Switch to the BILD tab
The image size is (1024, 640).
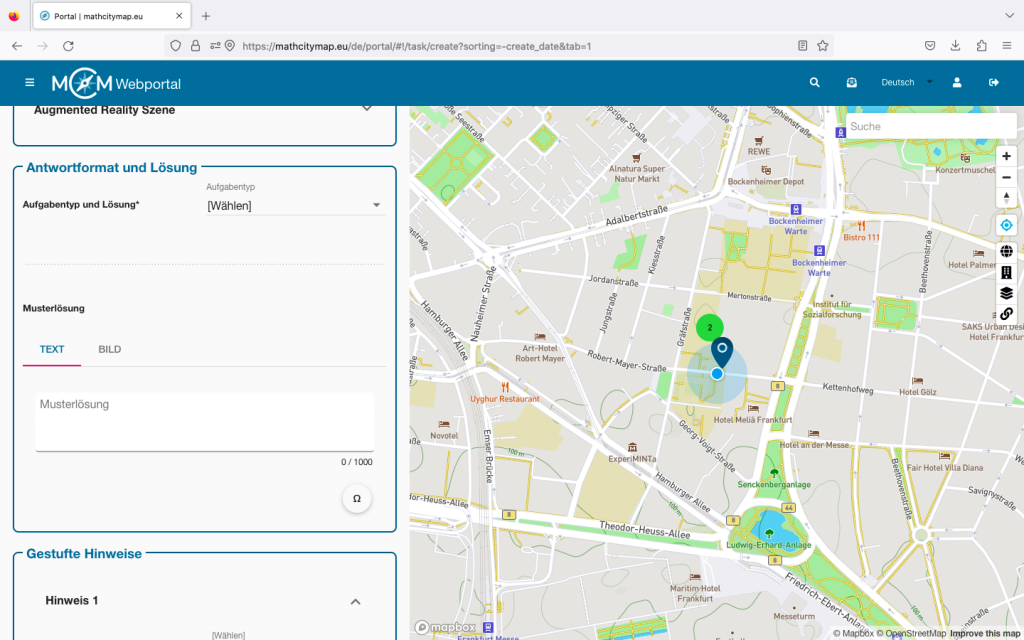110,349
